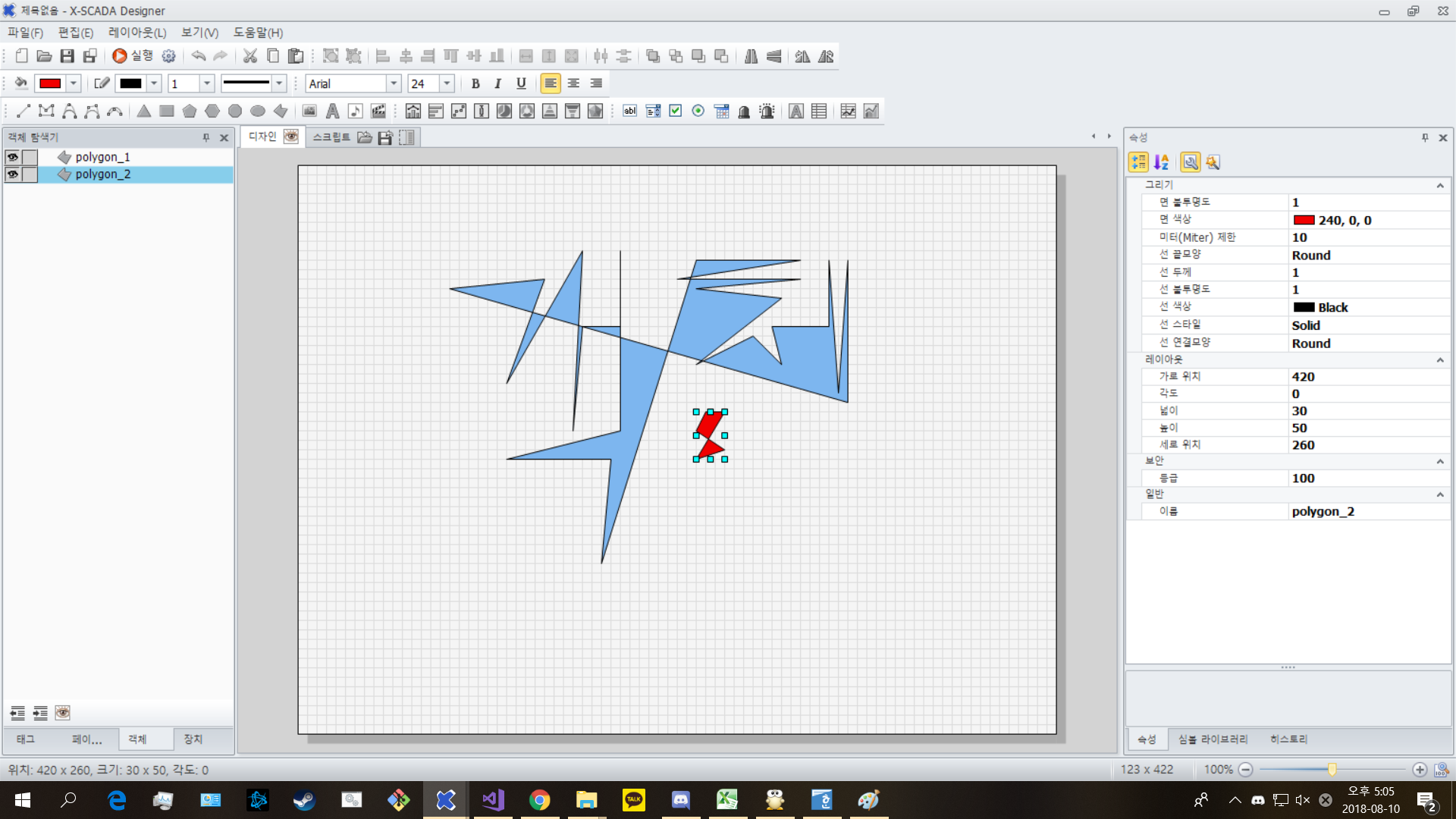Click zoom in plus button

1420,770
